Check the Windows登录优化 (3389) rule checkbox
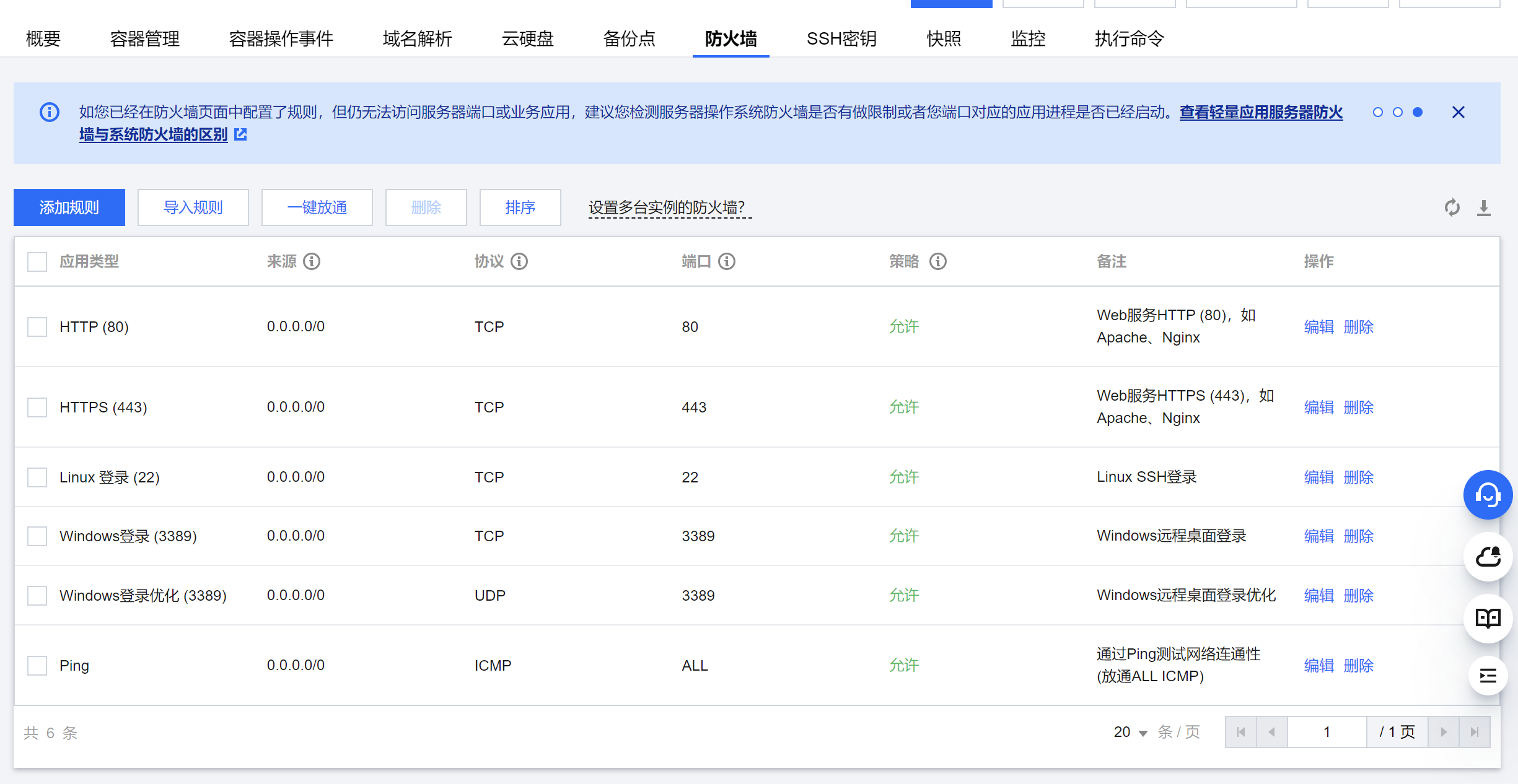The height and width of the screenshot is (784, 1518). point(37,595)
